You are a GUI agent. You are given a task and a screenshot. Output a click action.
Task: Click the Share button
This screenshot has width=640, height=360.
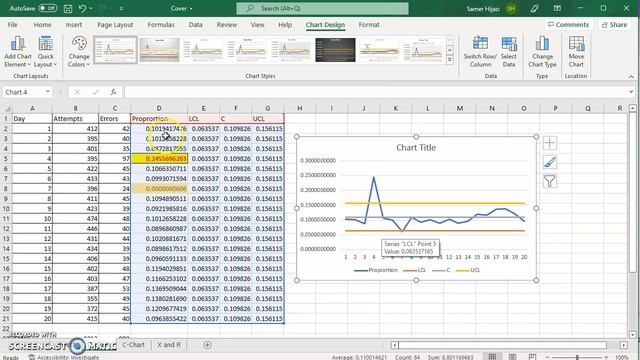pos(614,24)
